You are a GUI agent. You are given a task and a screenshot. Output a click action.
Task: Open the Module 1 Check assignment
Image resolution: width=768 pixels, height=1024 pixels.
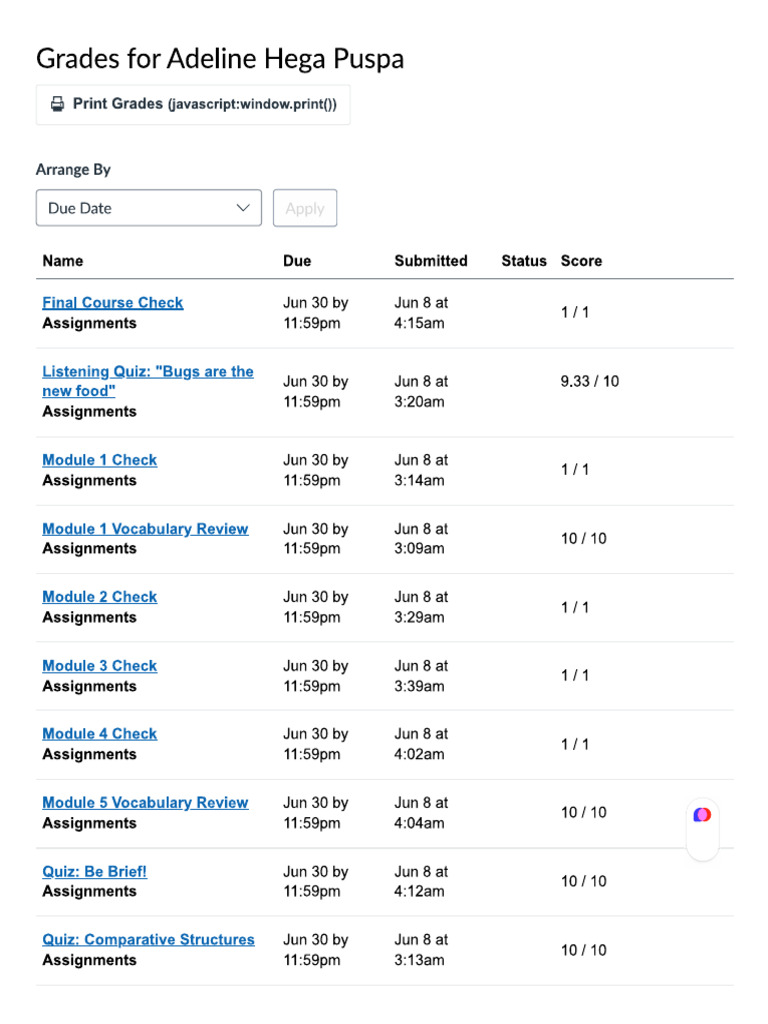point(99,460)
